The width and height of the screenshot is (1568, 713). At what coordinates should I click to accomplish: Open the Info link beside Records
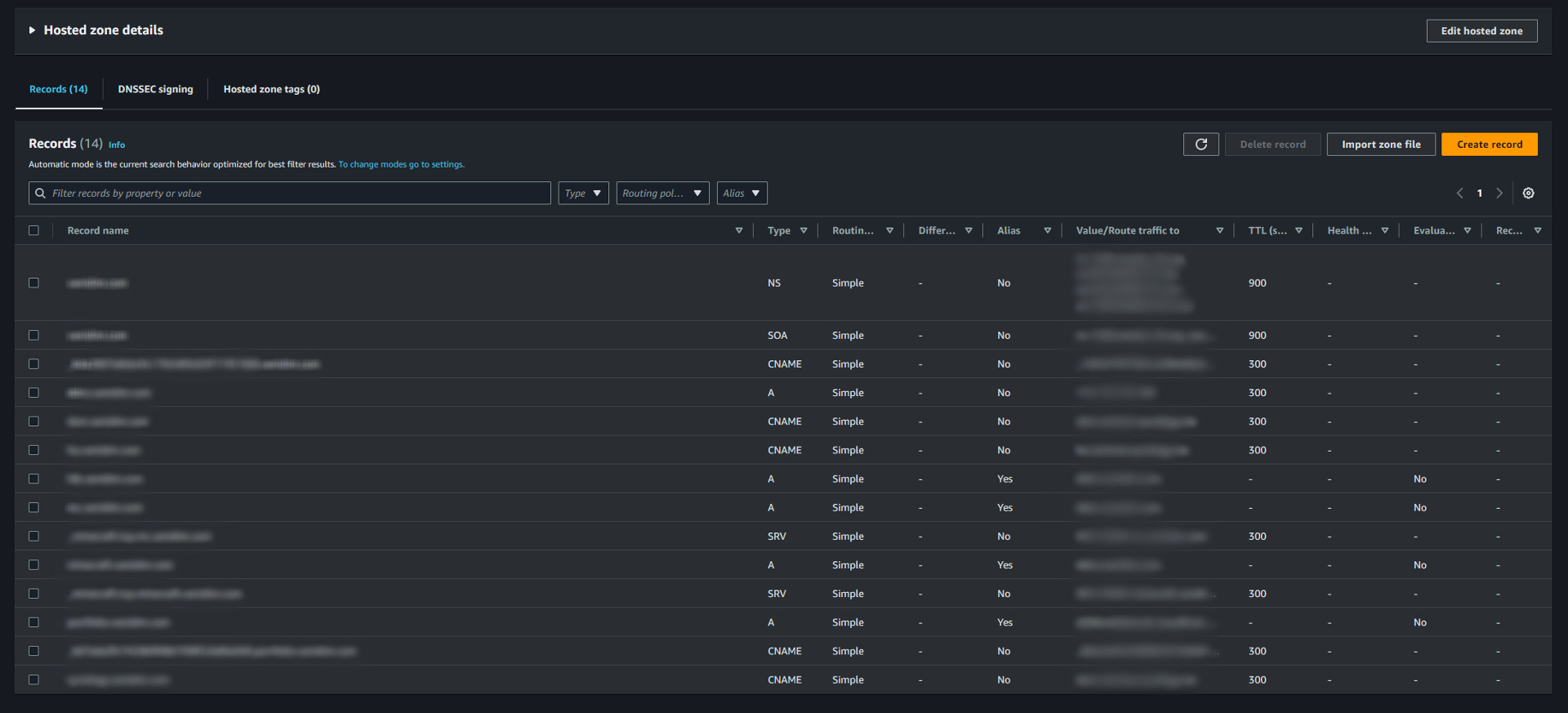117,145
